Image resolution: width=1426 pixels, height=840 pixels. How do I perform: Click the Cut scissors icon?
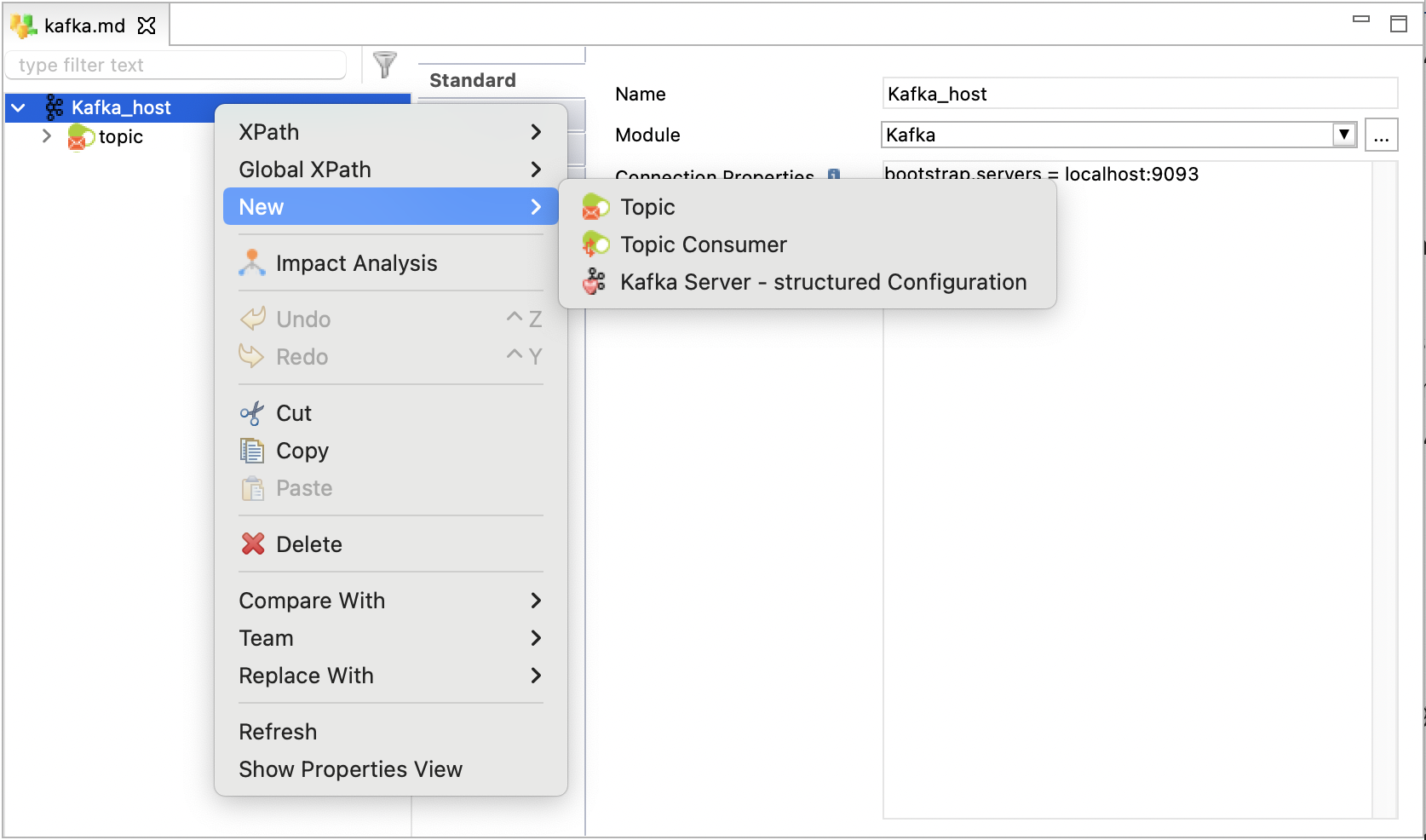[x=250, y=412]
